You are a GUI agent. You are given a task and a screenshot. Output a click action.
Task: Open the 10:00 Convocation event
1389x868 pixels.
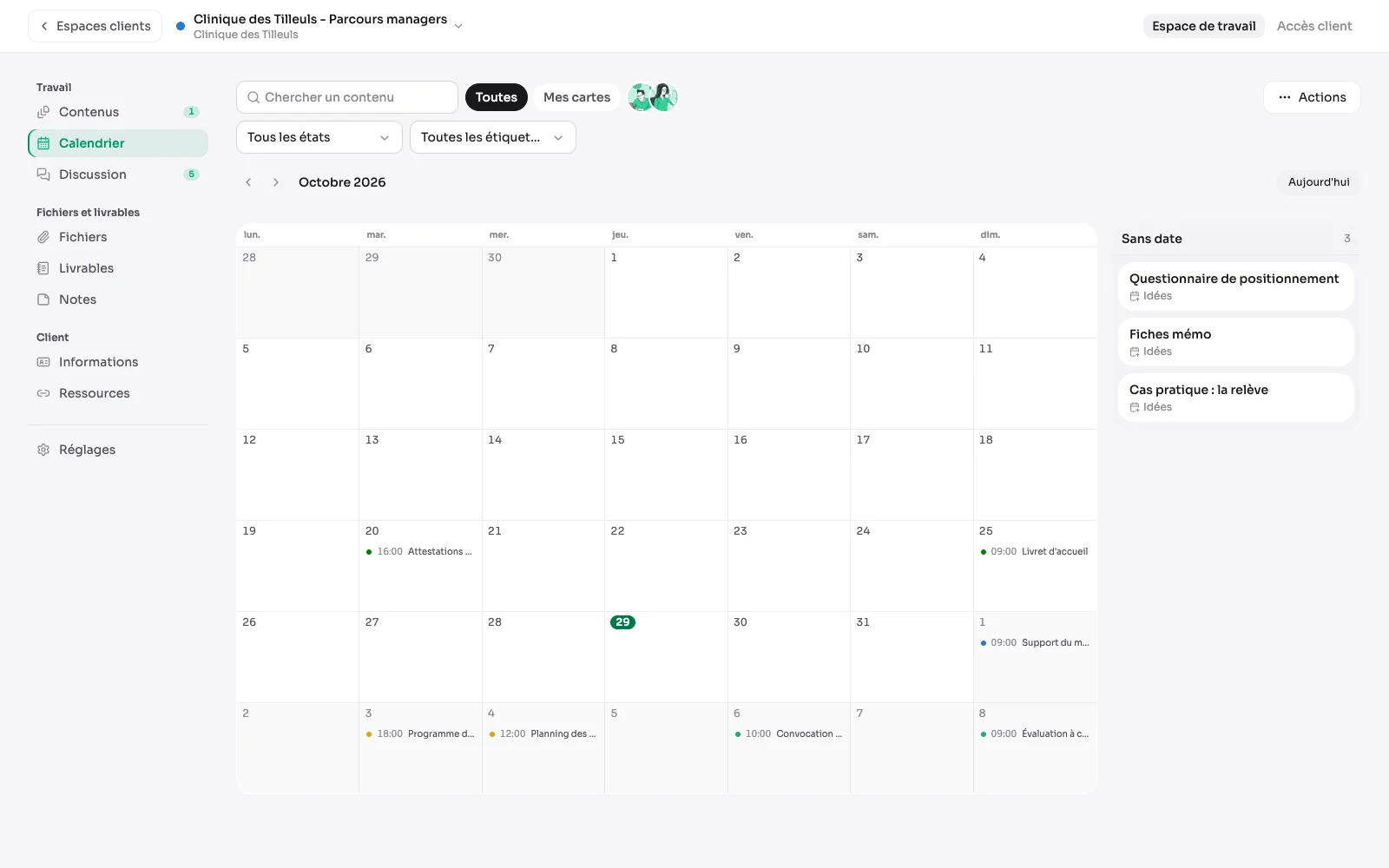coord(789,734)
